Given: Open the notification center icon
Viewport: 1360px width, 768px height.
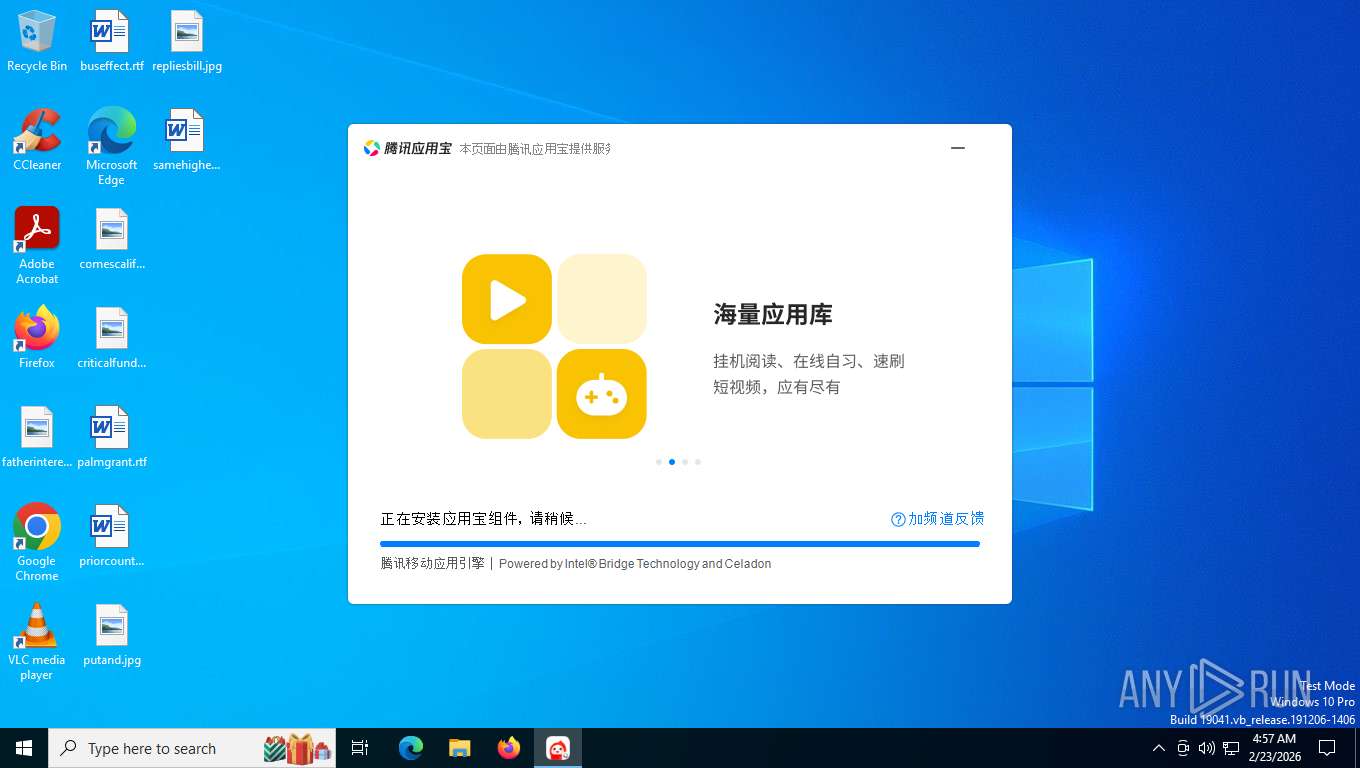Looking at the screenshot, I should pos(1327,748).
